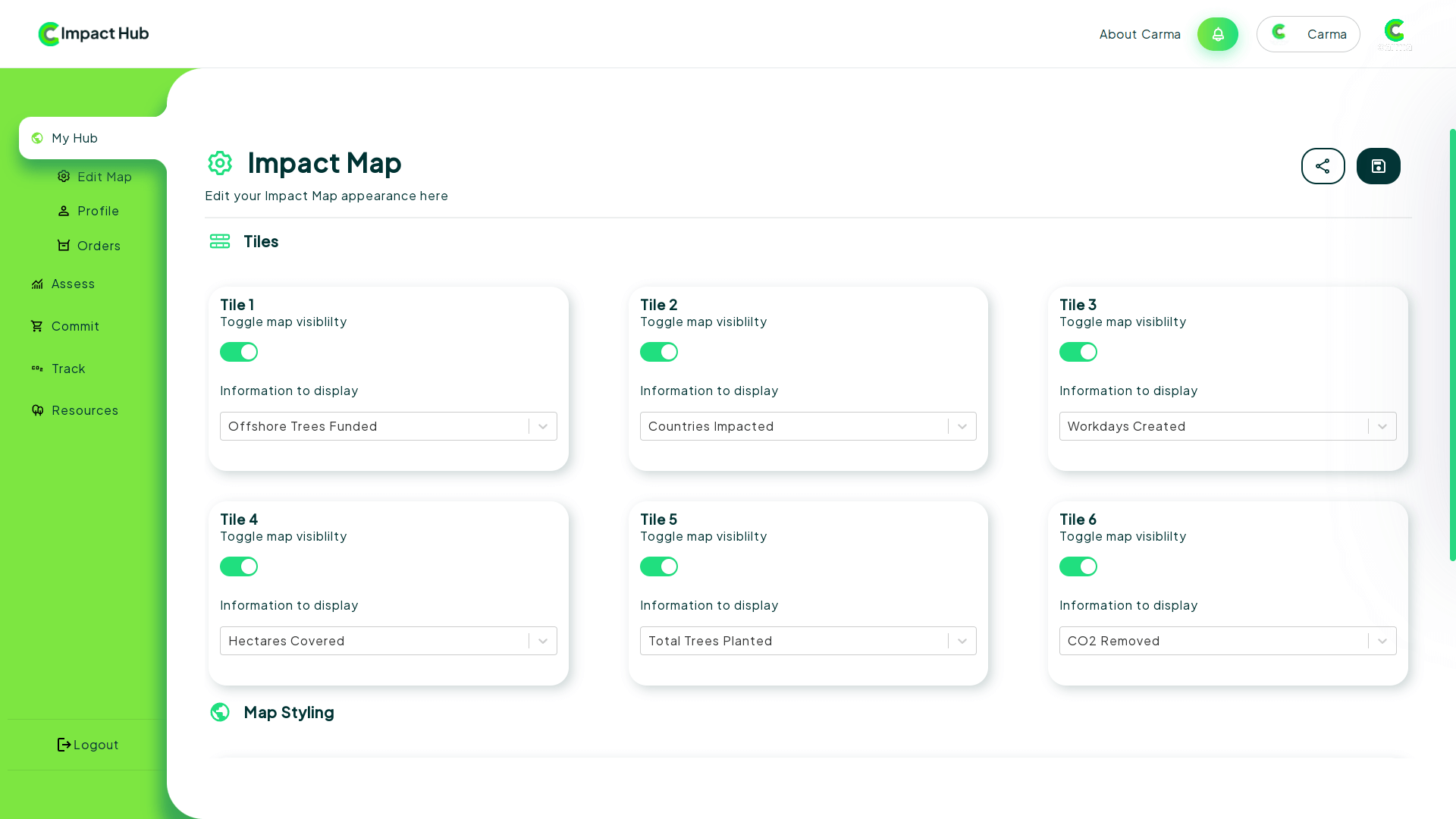Click the Logout button
1456x819 pixels.
coord(88,745)
